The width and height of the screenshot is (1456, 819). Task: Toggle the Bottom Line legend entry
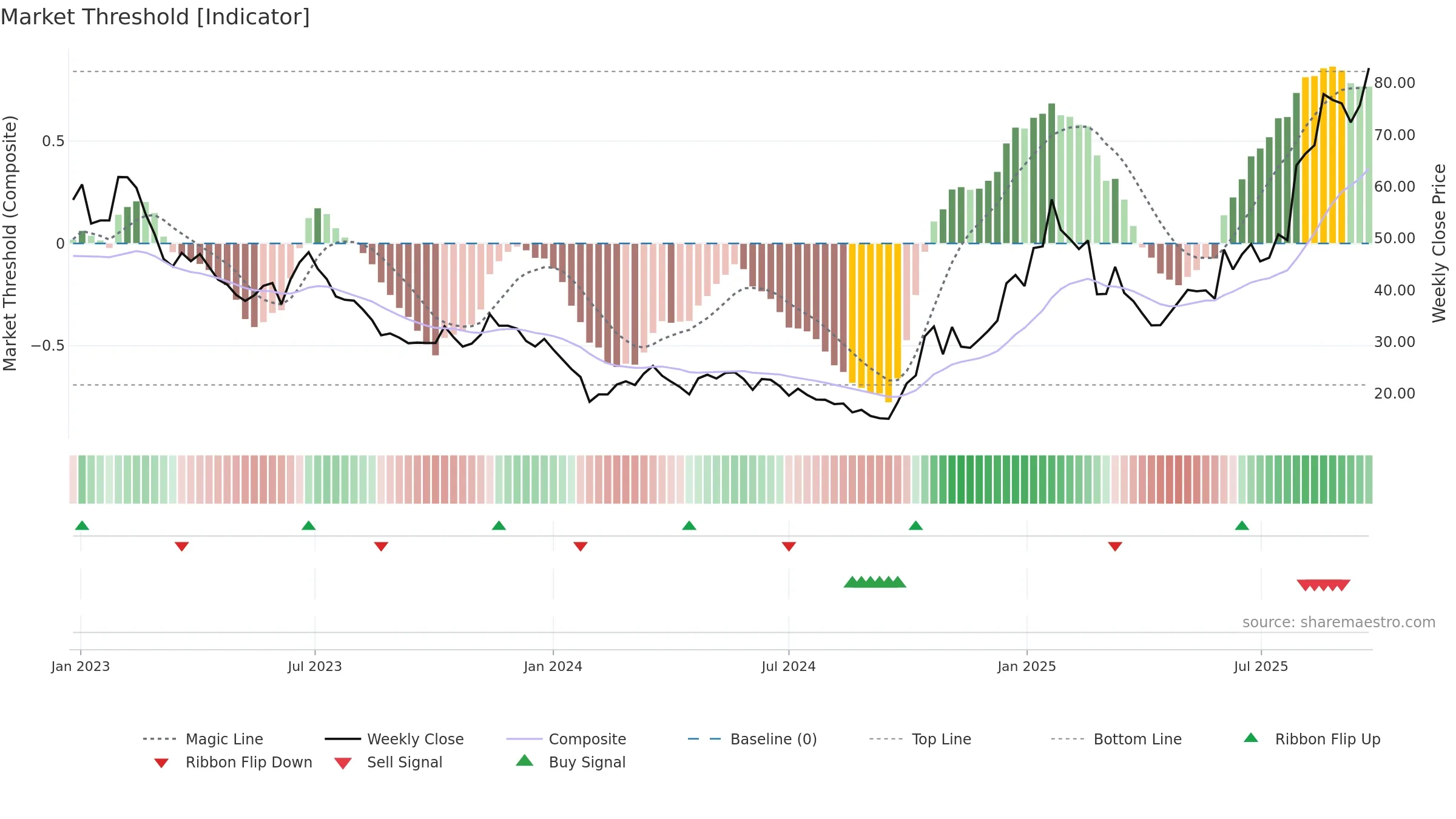[1116, 739]
